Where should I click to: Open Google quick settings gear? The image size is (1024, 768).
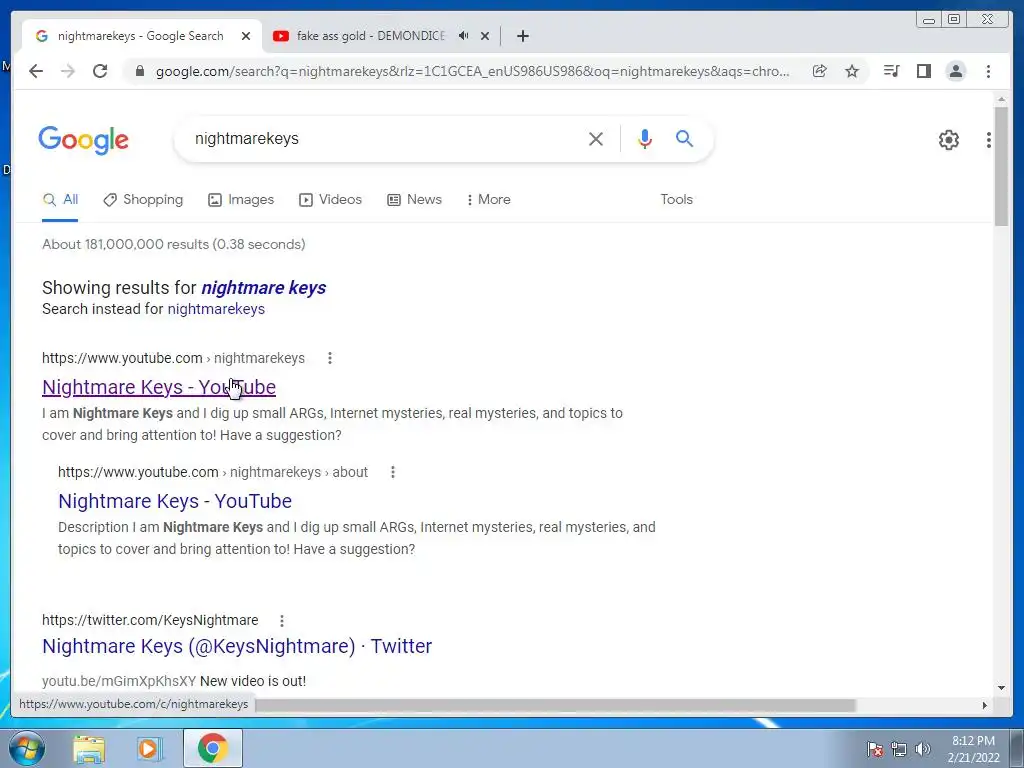click(x=949, y=139)
